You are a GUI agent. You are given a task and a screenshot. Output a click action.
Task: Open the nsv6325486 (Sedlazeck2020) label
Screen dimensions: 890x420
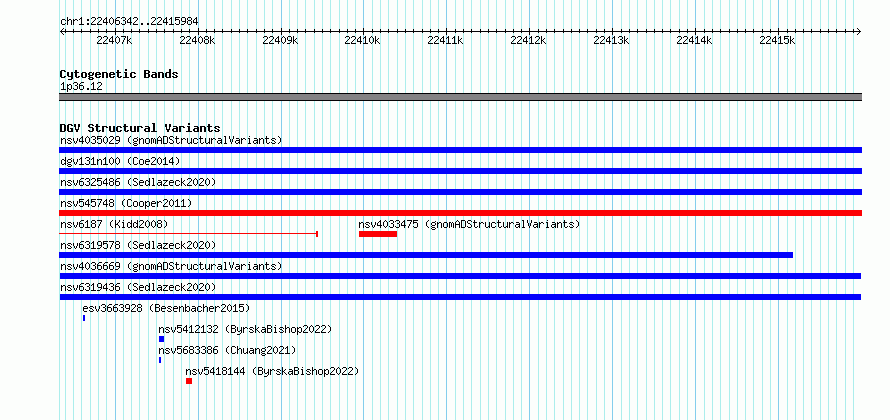point(138,182)
